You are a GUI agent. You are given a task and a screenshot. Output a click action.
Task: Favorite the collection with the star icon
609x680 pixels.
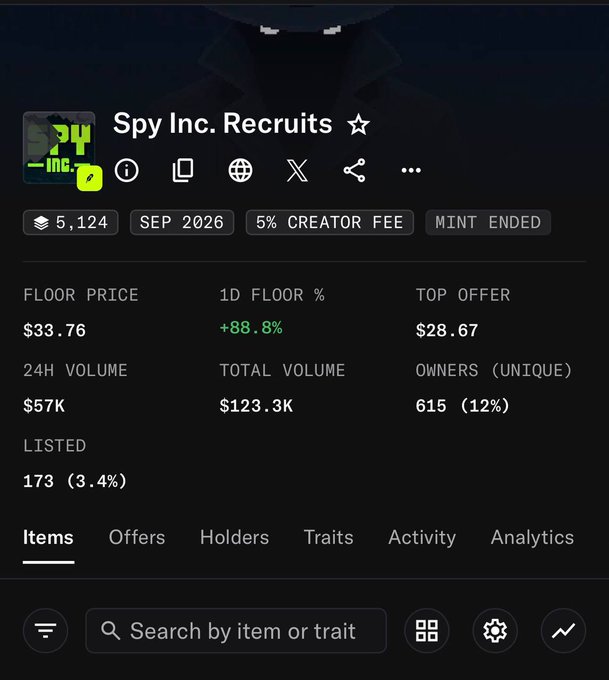pyautogui.click(x=358, y=125)
